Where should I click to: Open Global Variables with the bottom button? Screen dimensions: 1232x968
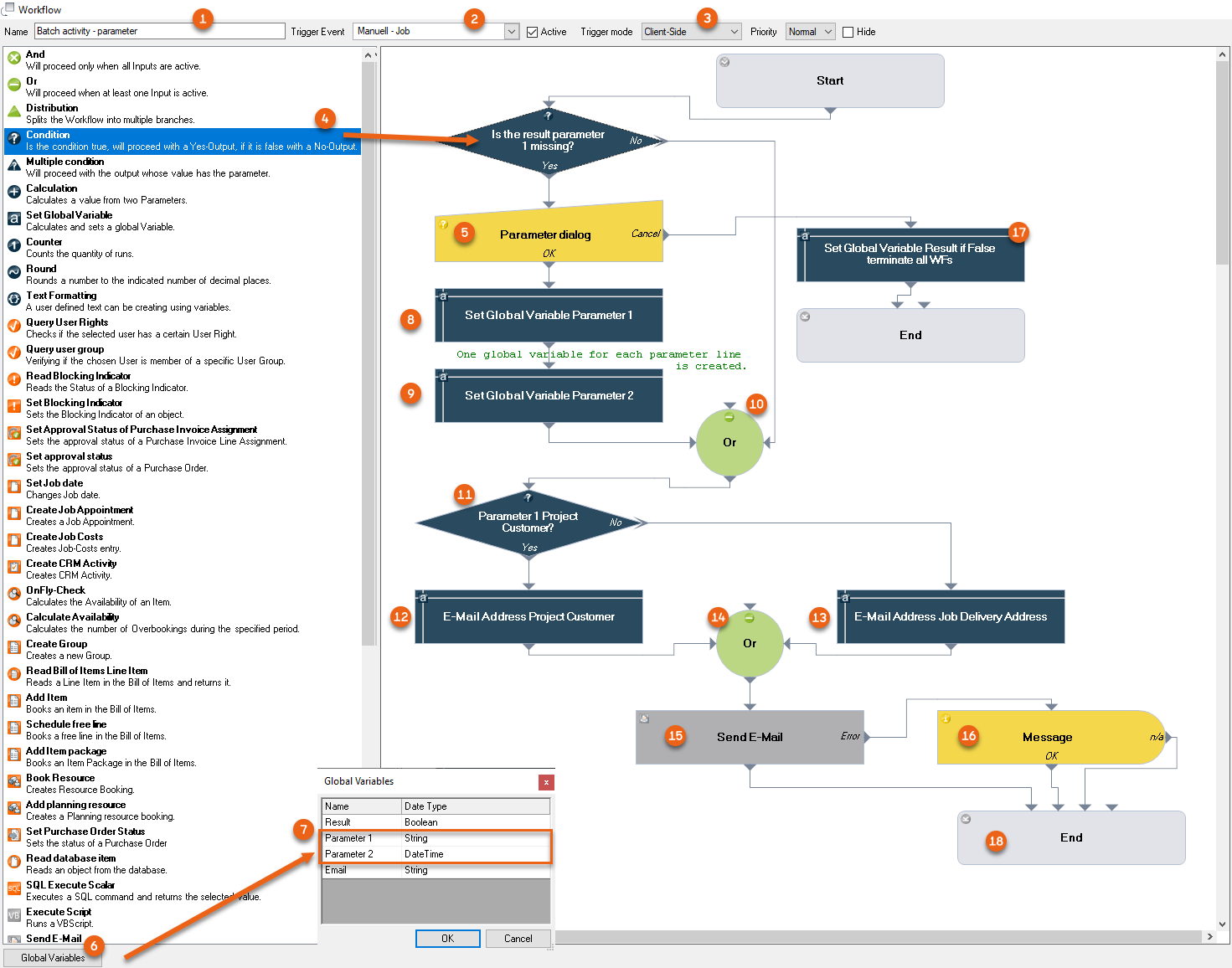[53, 958]
